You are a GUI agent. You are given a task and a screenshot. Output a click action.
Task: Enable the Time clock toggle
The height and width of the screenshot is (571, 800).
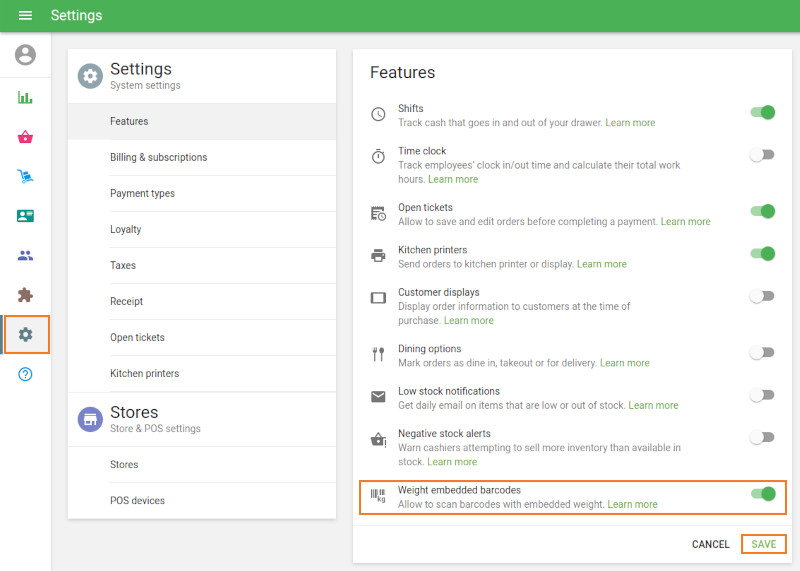[763, 156]
